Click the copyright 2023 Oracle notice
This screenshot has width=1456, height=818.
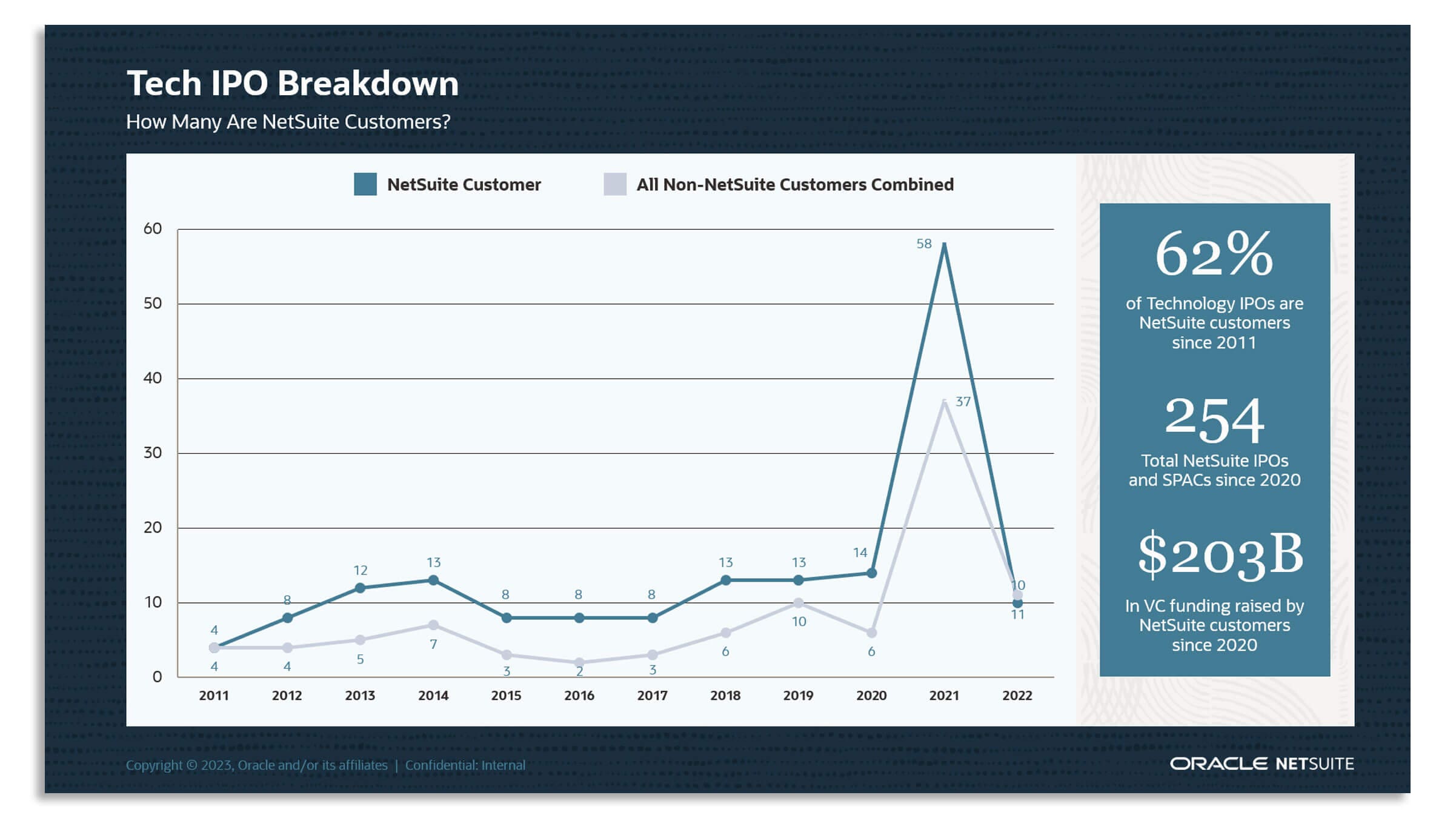click(256, 765)
